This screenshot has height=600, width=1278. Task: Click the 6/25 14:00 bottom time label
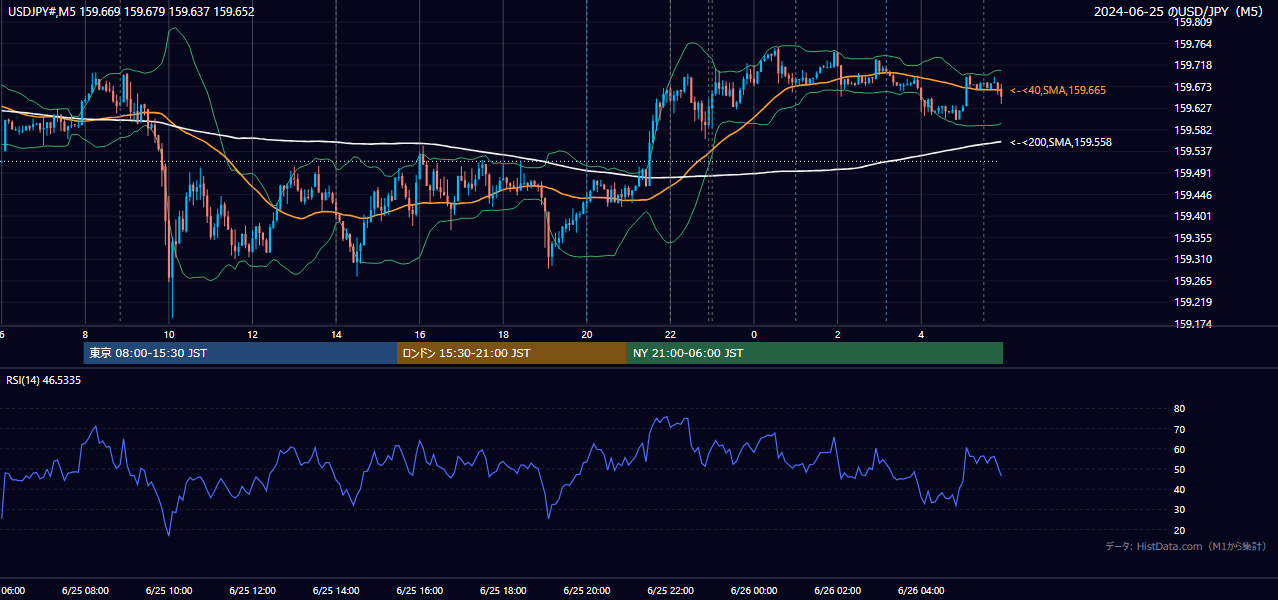(x=336, y=590)
